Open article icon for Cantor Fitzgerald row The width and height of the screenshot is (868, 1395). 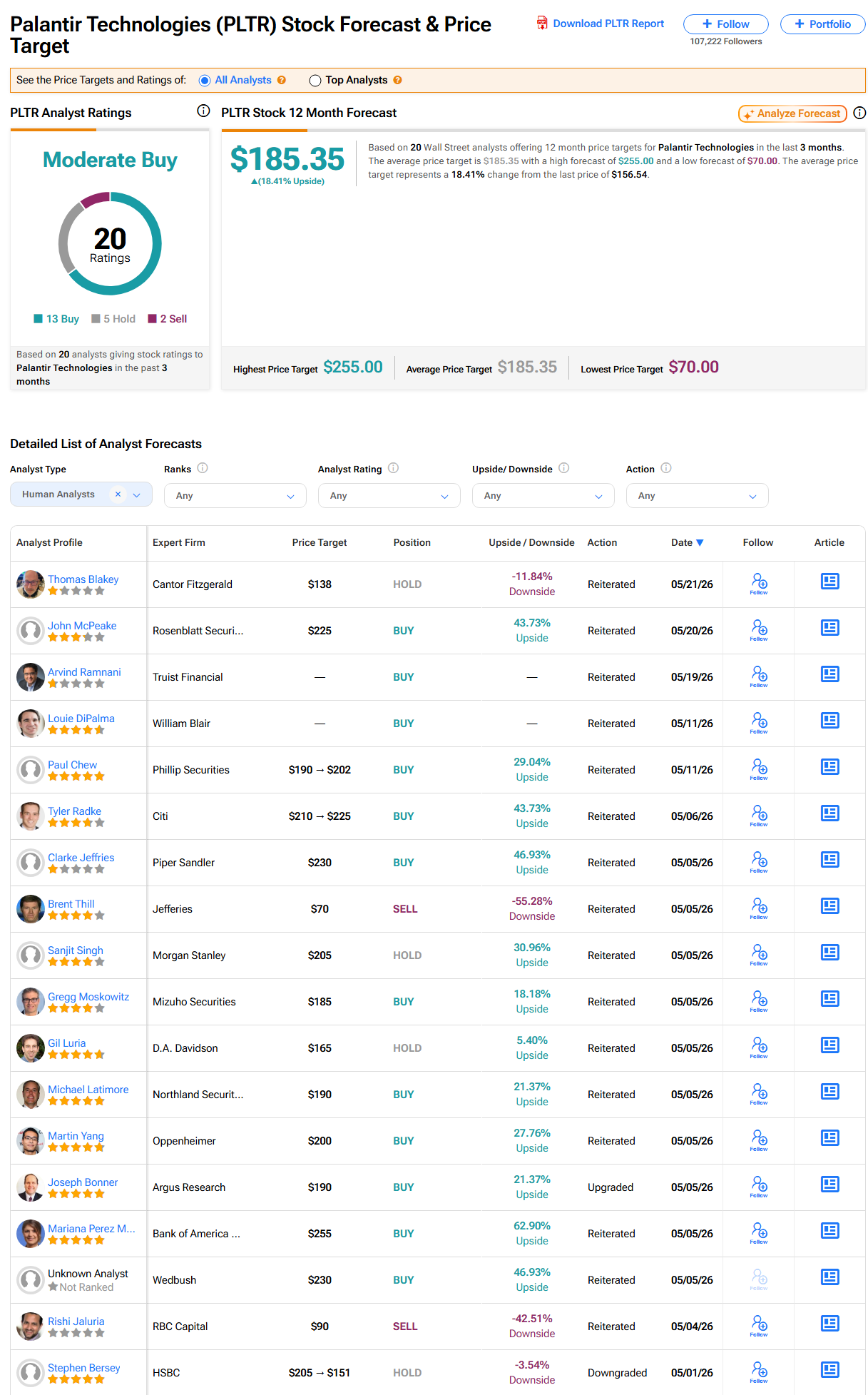point(829,582)
